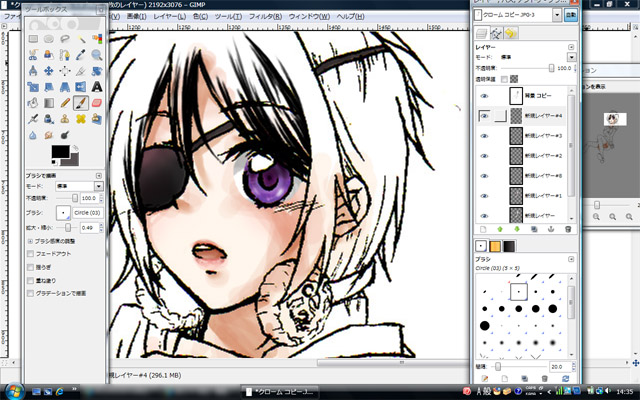This screenshot has height=400, width=640.
Task: Select the Color Picker eyedropper tool
Action: [81, 55]
